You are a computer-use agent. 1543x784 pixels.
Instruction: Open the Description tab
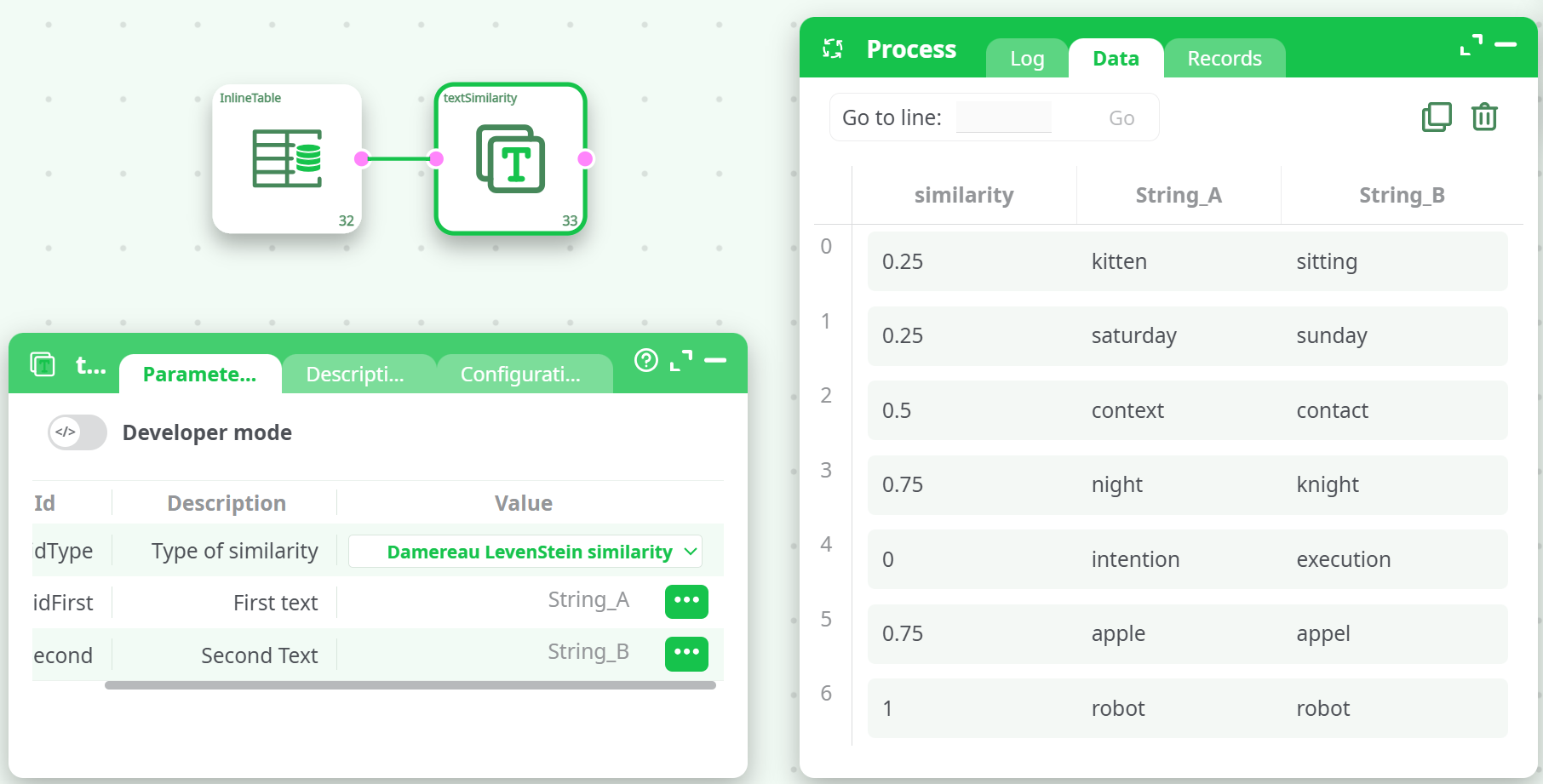coord(355,375)
